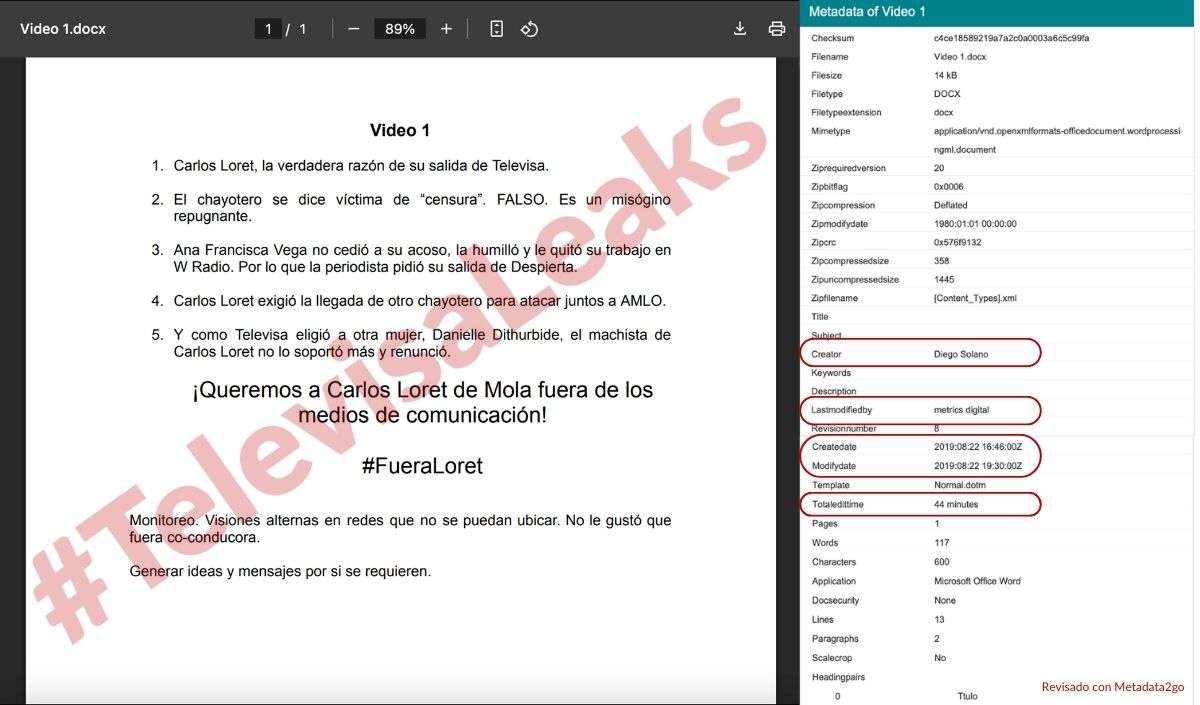Click the #FueraLoret hashtag in document
The image size is (1200, 705).
point(422,466)
